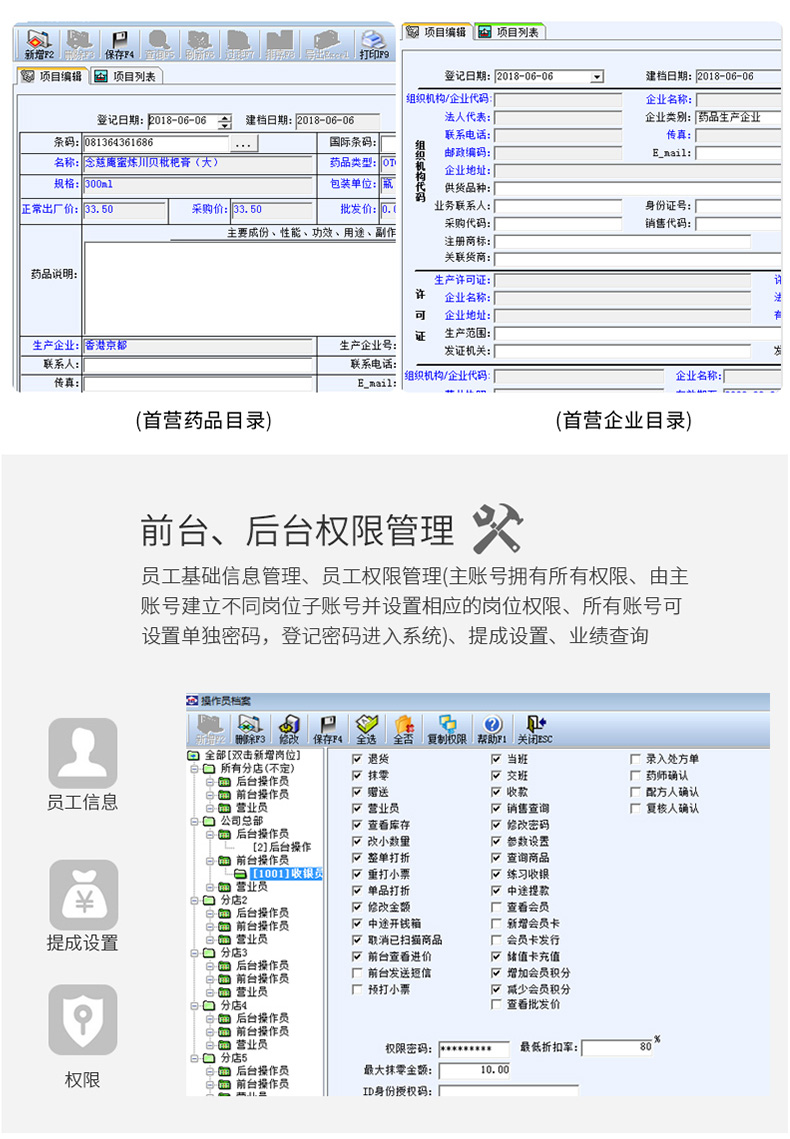Collapse the 分店5 tree node

195,1058
